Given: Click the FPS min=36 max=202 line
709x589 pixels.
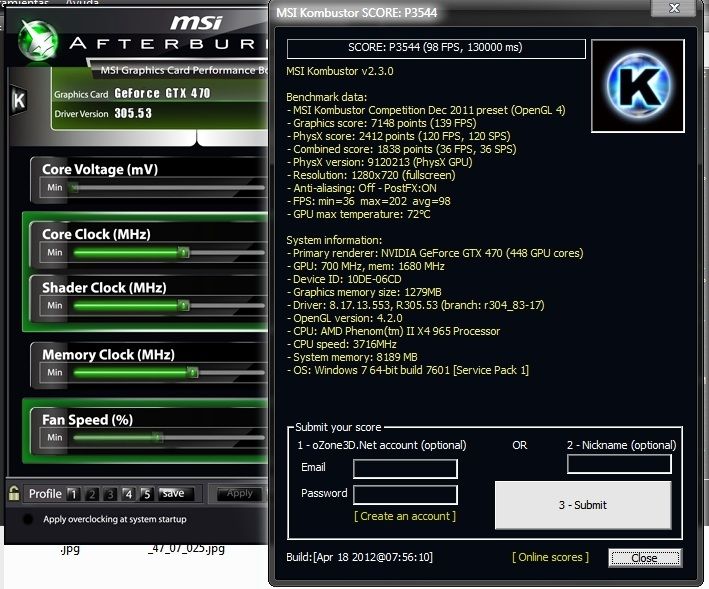Looking at the screenshot, I should click(369, 201).
